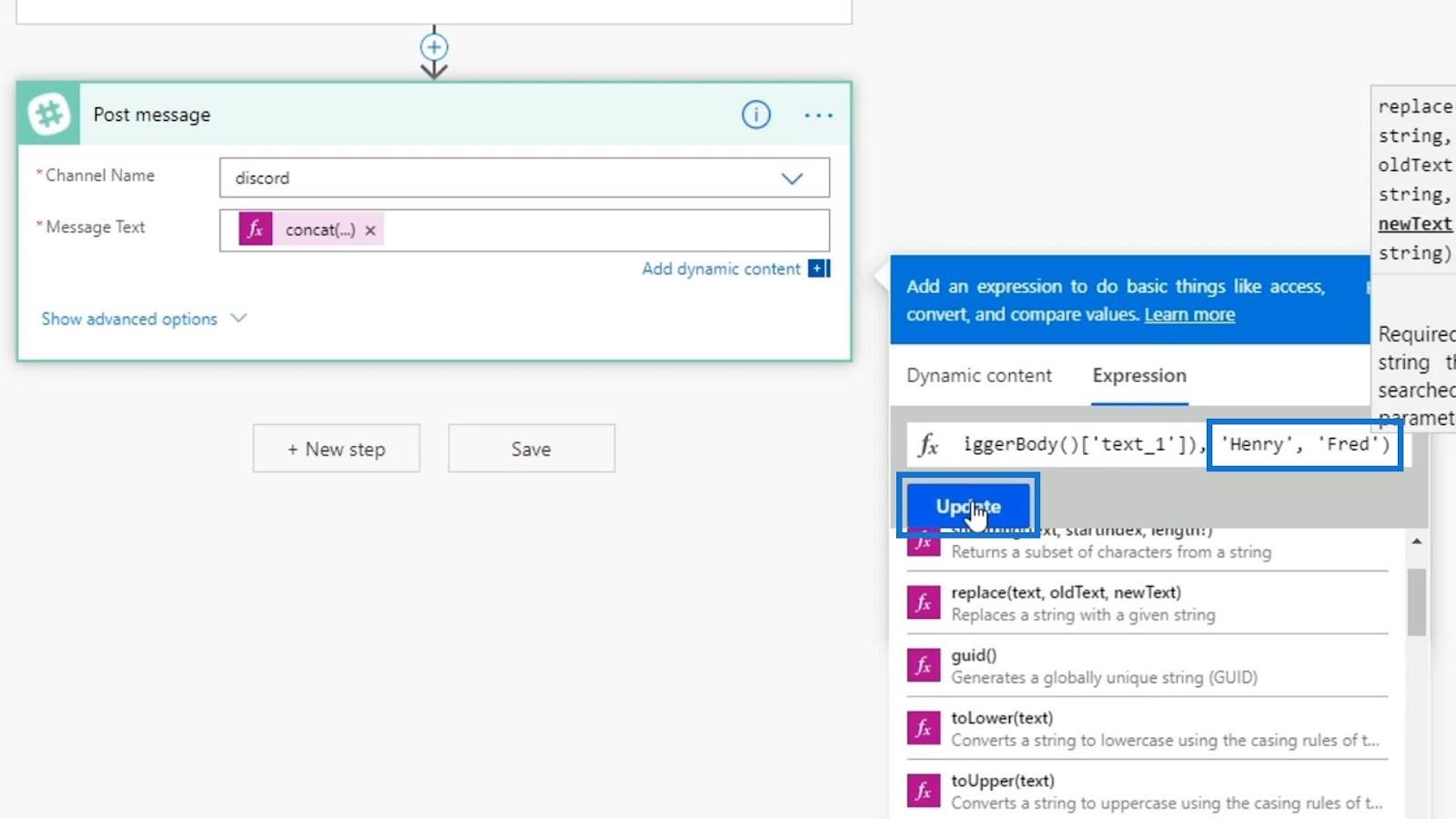1456x819 pixels.
Task: Click the Post message card title
Action: tap(152, 115)
